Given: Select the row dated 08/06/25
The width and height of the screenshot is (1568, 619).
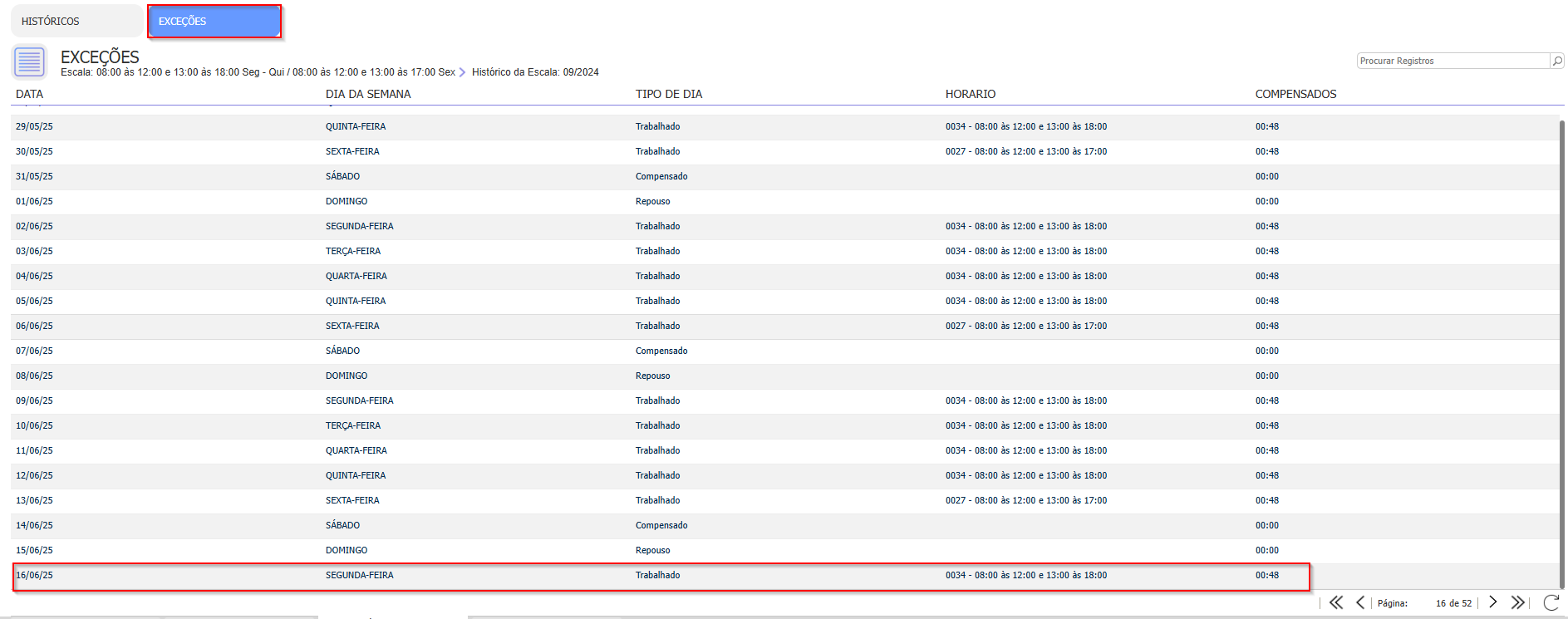Looking at the screenshot, I should tap(785, 376).
